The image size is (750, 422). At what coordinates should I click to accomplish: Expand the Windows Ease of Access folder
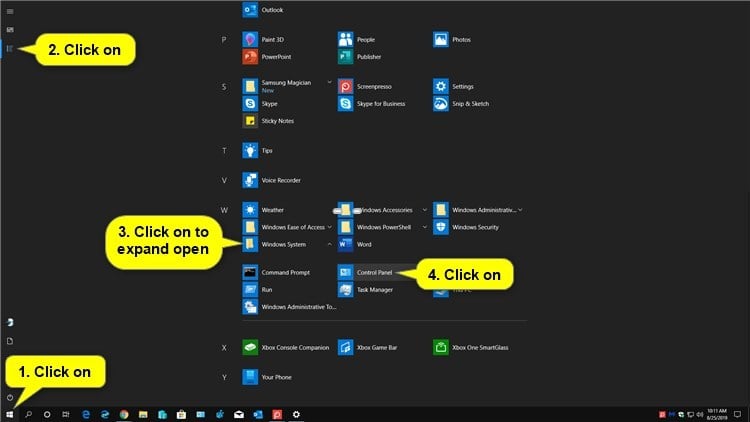329,227
